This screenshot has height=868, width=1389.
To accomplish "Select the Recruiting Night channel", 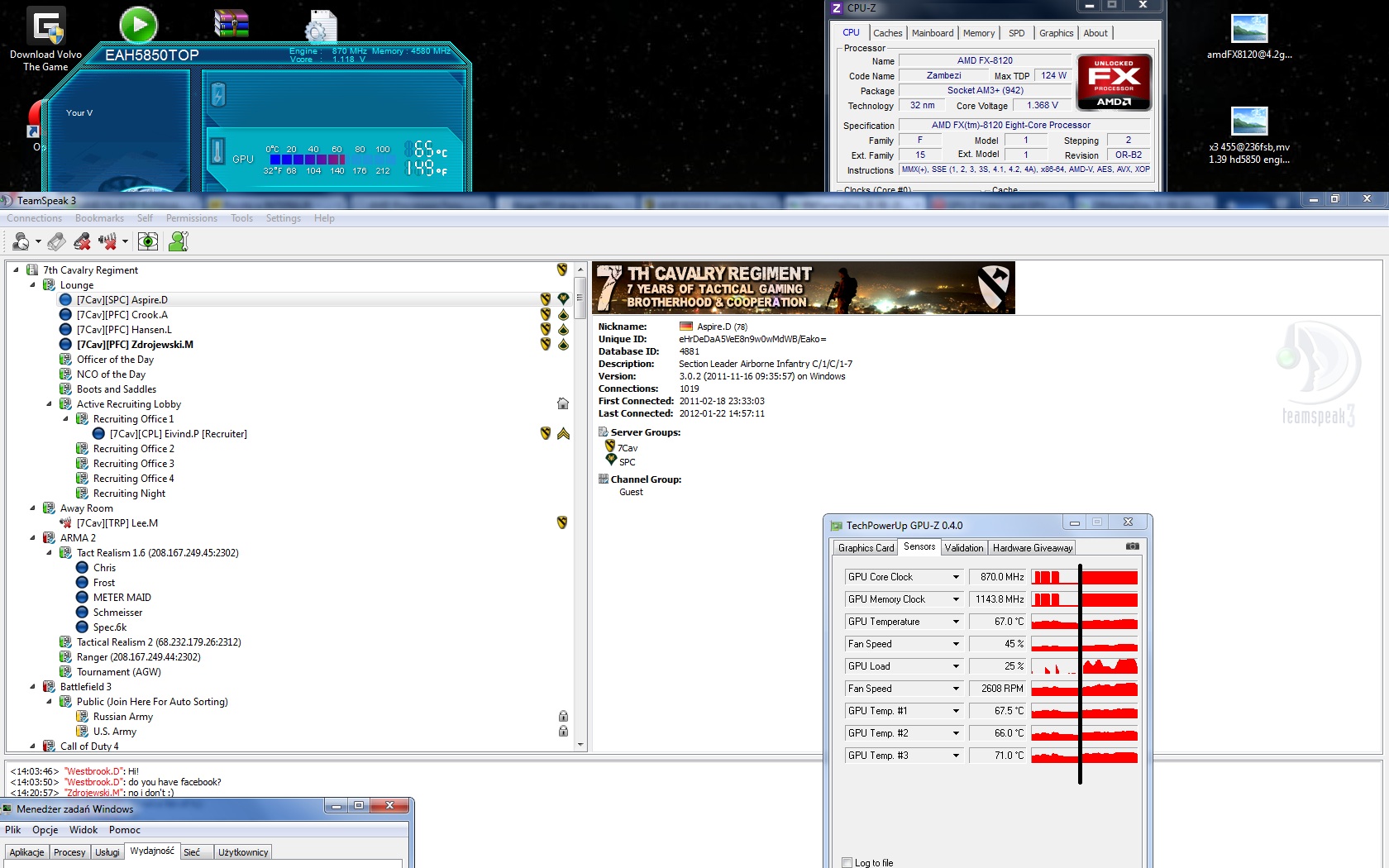I will point(129,494).
